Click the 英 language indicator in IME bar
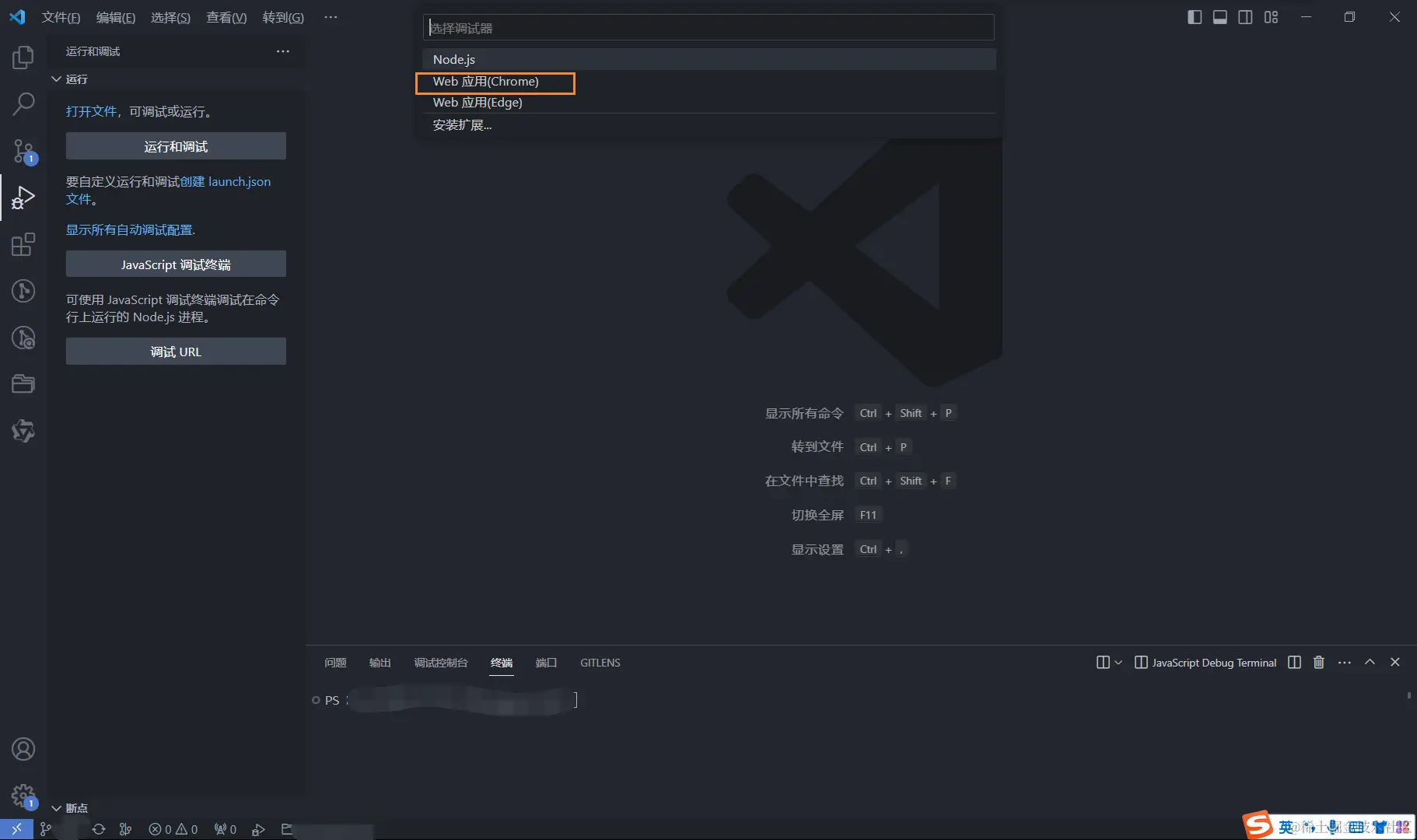This screenshot has width=1417, height=840. (x=1286, y=827)
